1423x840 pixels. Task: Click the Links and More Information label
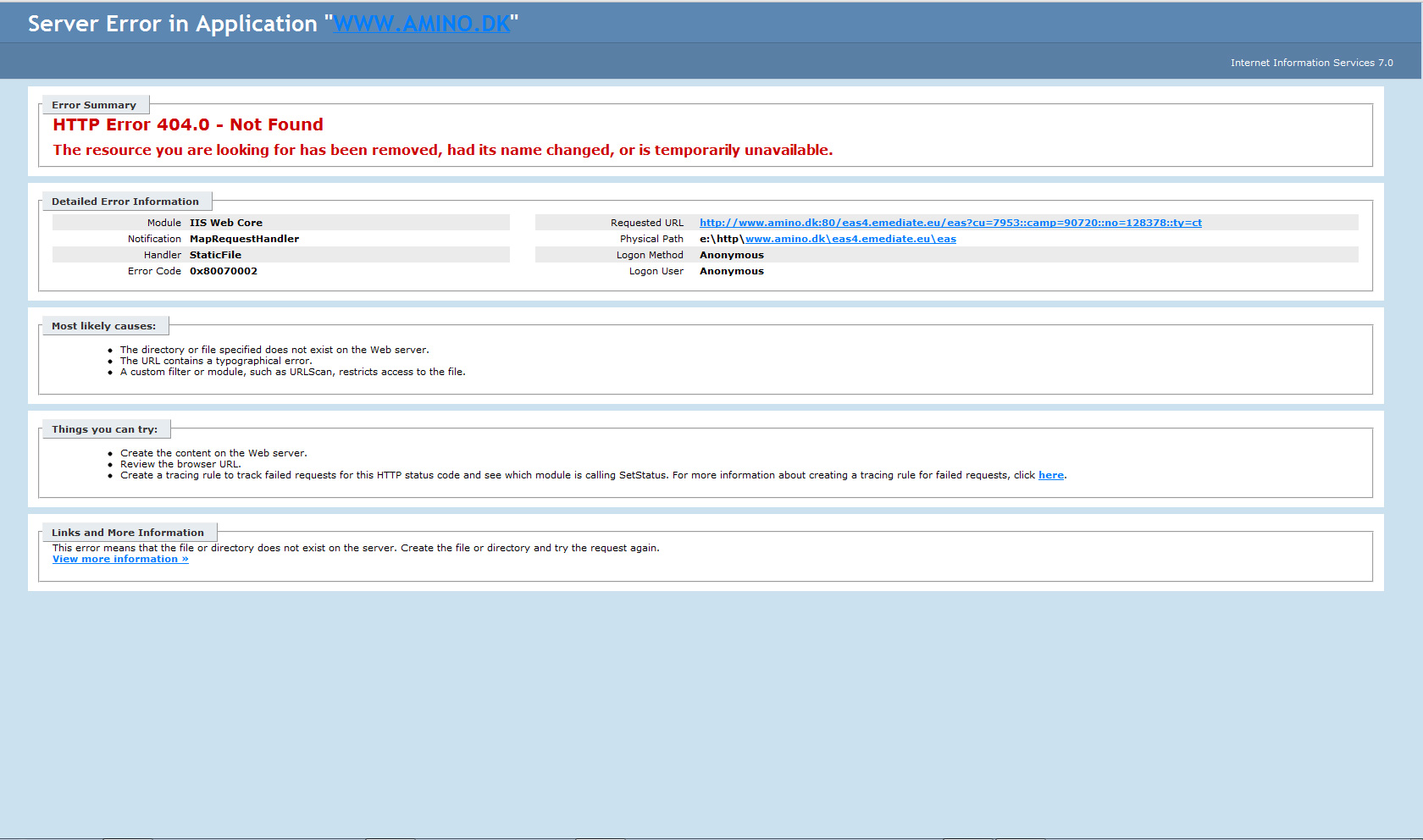(x=128, y=533)
